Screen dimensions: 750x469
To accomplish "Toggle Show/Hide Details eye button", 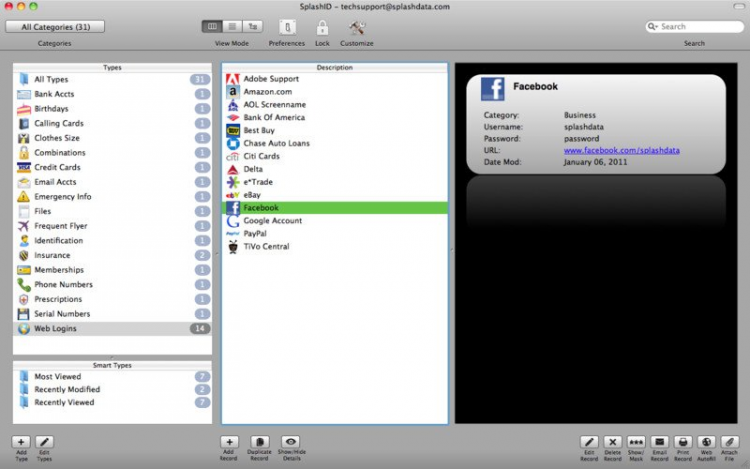I will coord(290,442).
